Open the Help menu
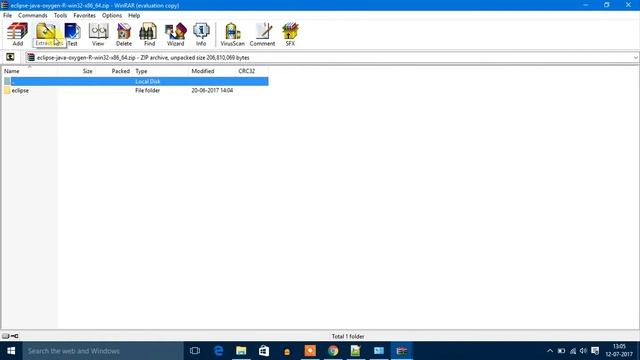The width and height of the screenshot is (640, 360). point(134,15)
